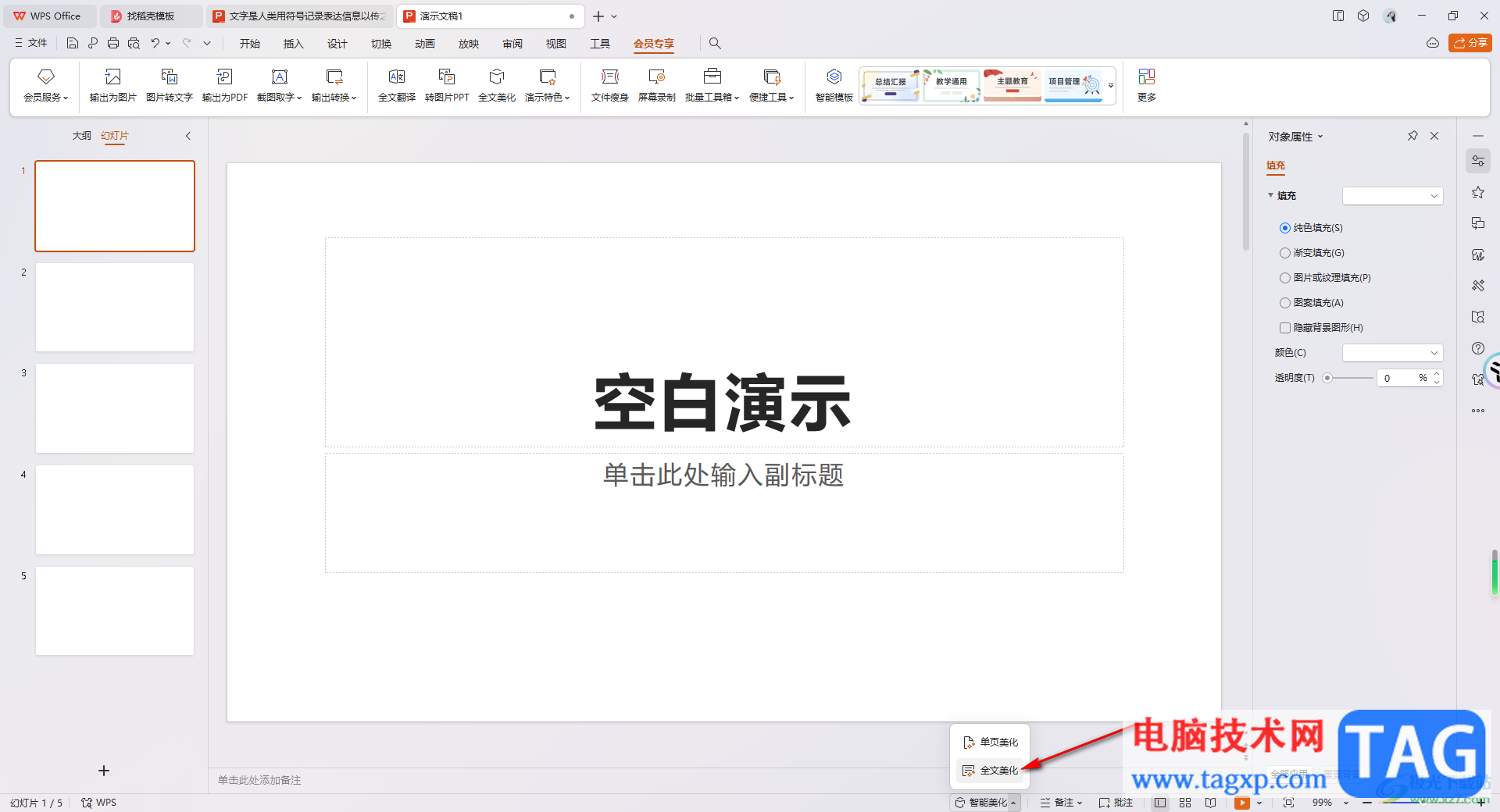Select slide 3 thumbnail

click(115, 408)
